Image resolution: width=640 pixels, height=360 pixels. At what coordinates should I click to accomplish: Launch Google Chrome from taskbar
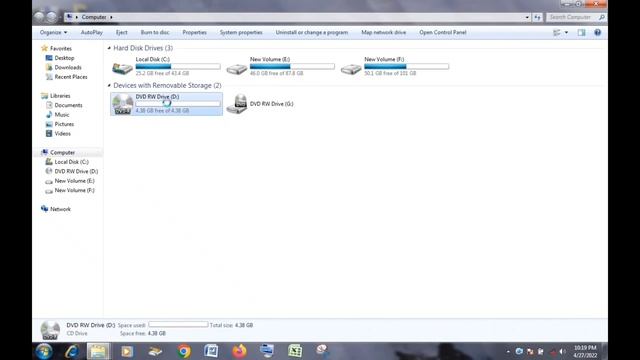coord(184,351)
